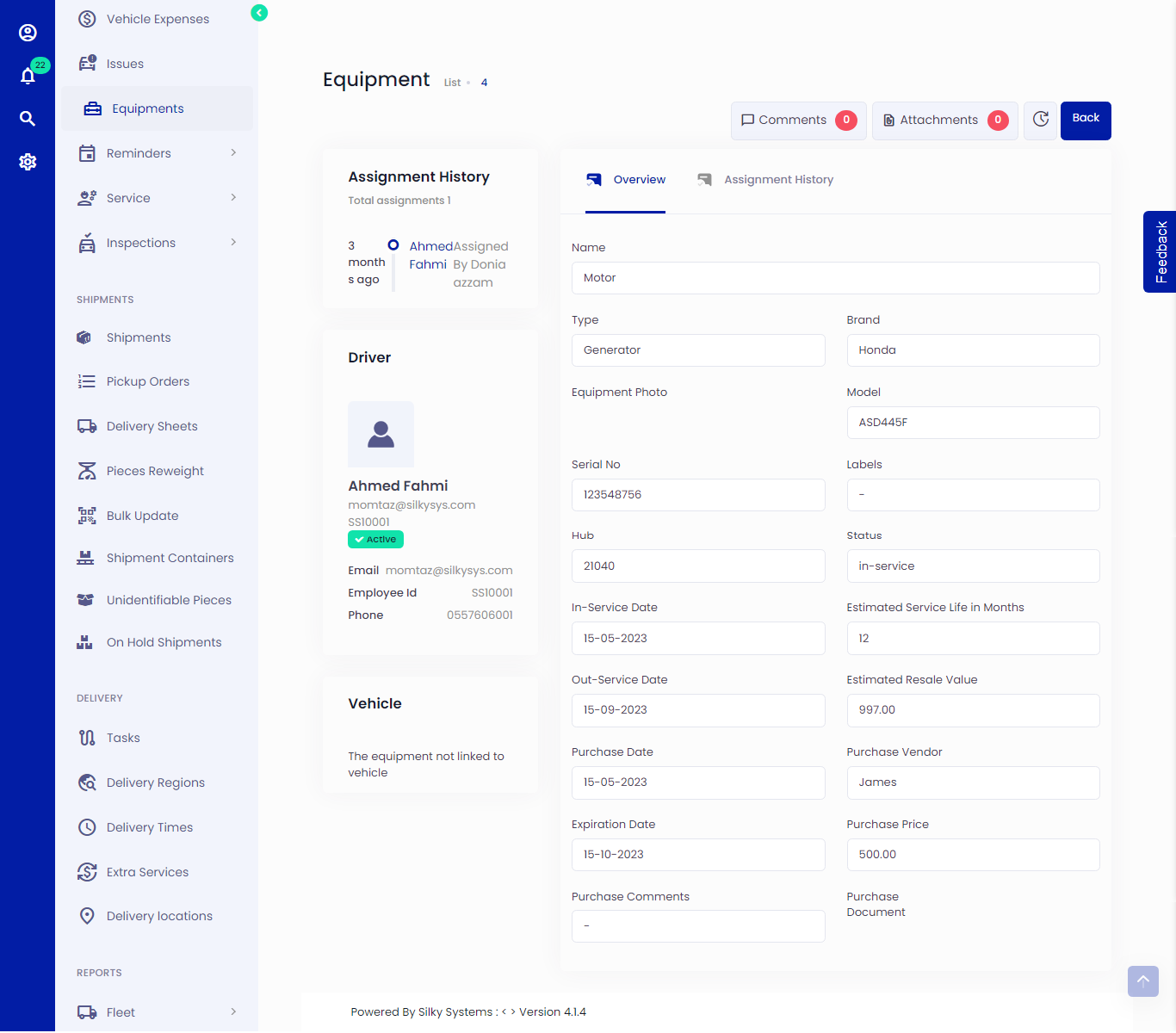The height and width of the screenshot is (1033, 1176).
Task: Click the driver avatar placeholder
Action: [381, 434]
